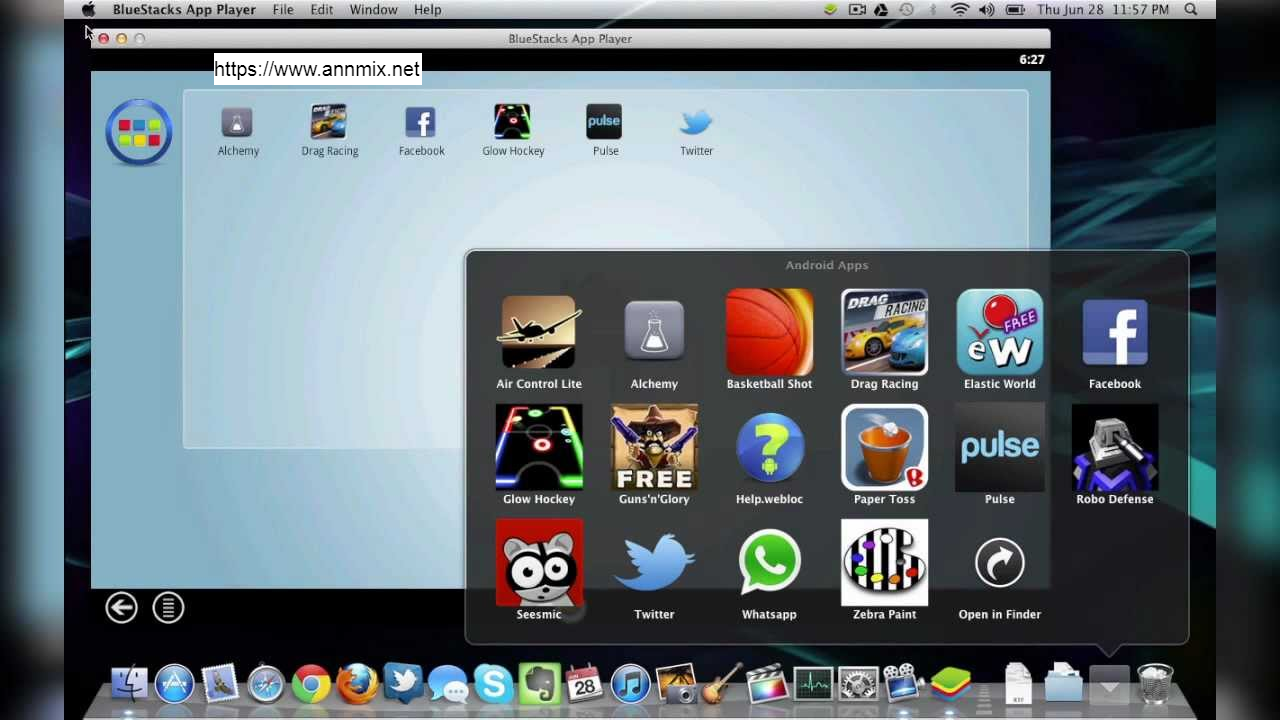Open Pulse on the BlueStacks home screen

604,122
